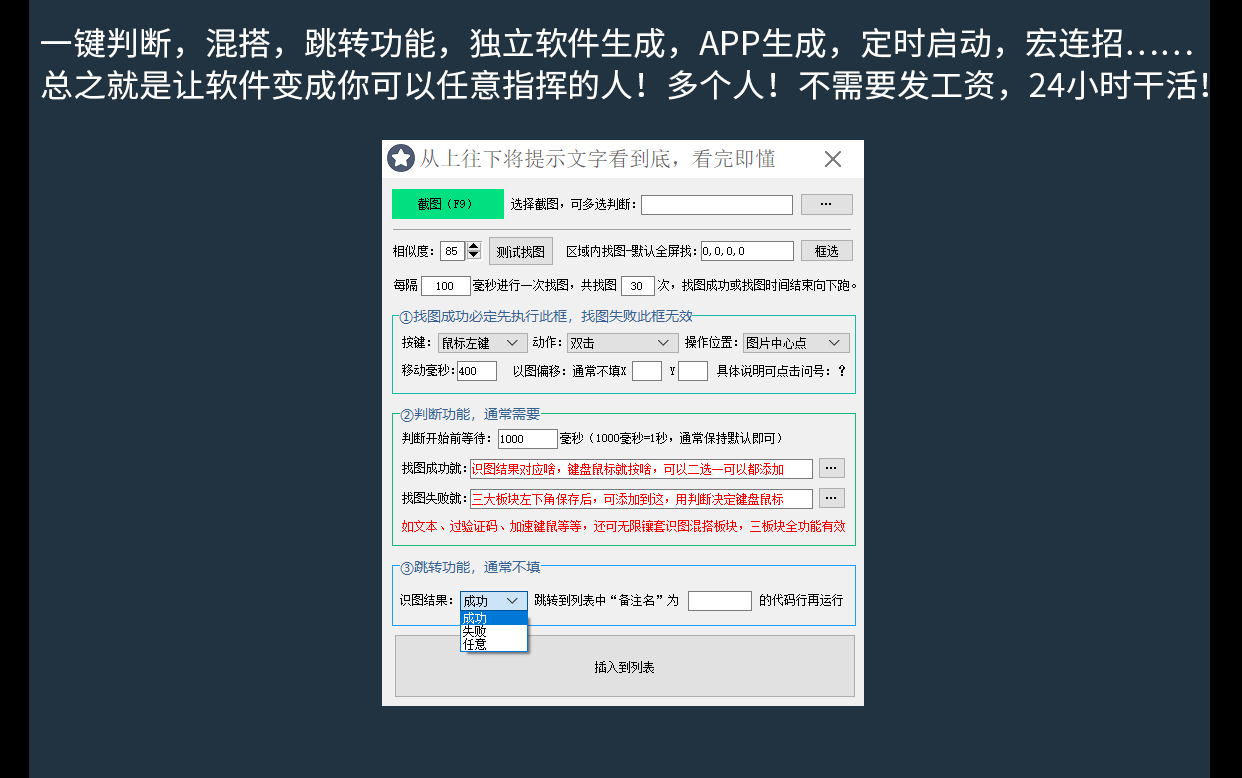Screen dimensions: 1242x778
Task: Decrease 相似度 value with down arrow
Action: pos(474,256)
